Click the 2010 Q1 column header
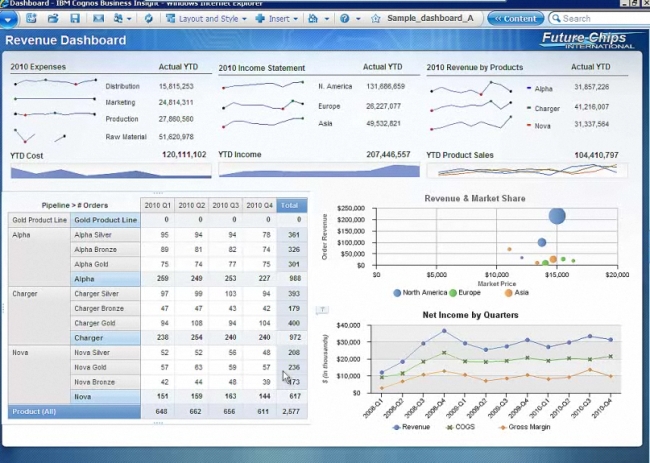Viewport: 650px width, 463px height. click(158, 205)
